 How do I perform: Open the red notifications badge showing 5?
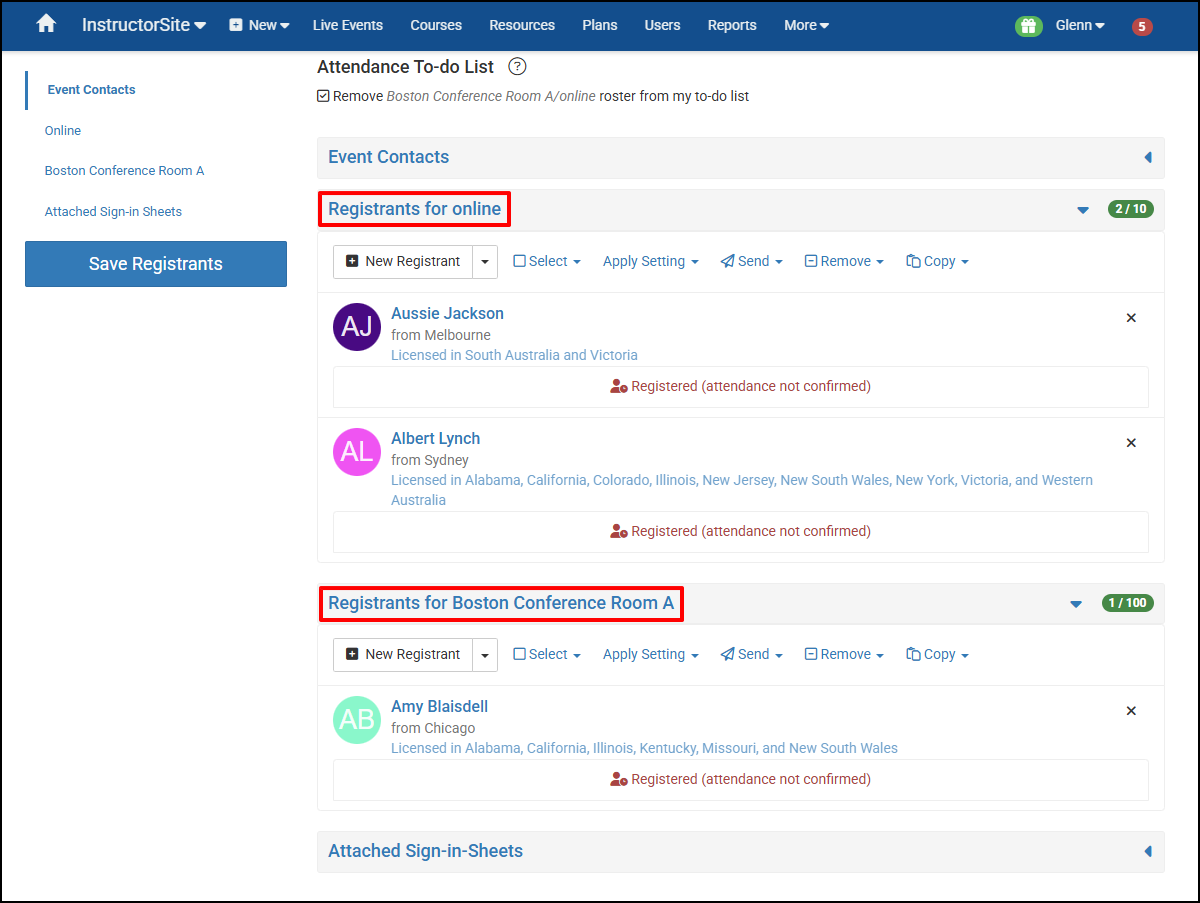click(1142, 27)
